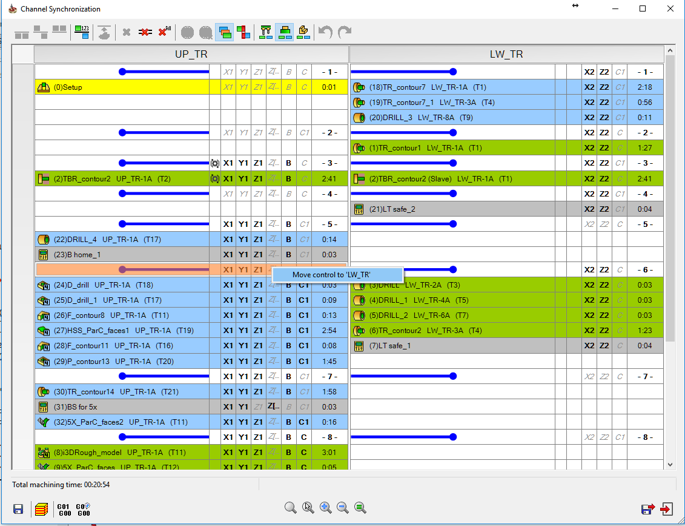Click the green tool over blocks icon

266,32
